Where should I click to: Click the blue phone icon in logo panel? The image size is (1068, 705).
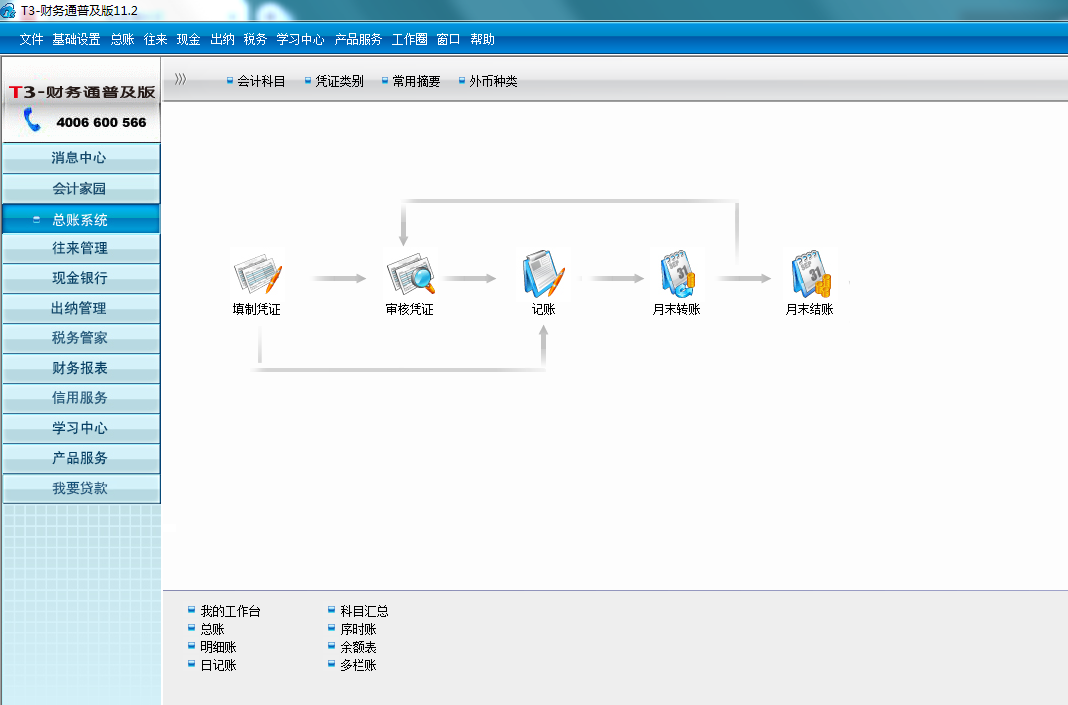point(32,119)
